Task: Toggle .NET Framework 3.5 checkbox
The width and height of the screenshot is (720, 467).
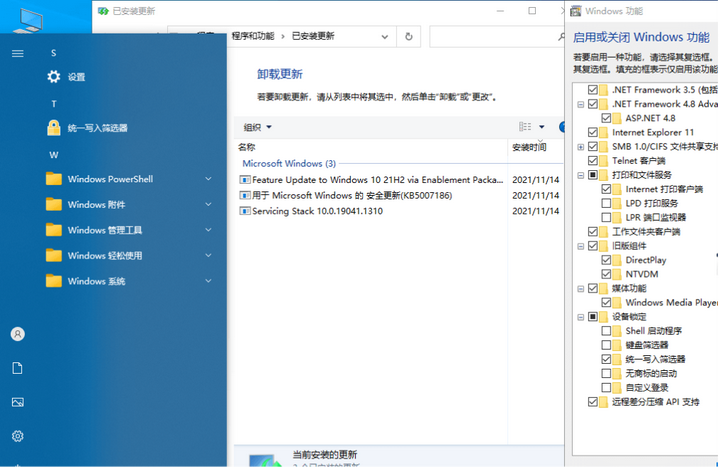Action: (593, 90)
